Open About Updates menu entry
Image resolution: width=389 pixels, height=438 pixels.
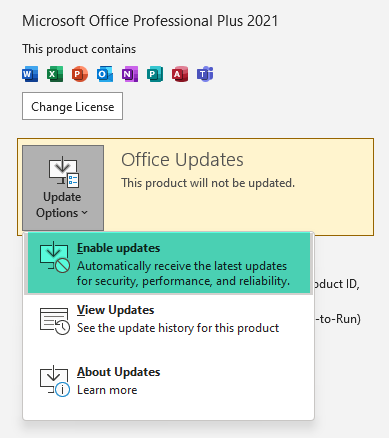point(169,382)
